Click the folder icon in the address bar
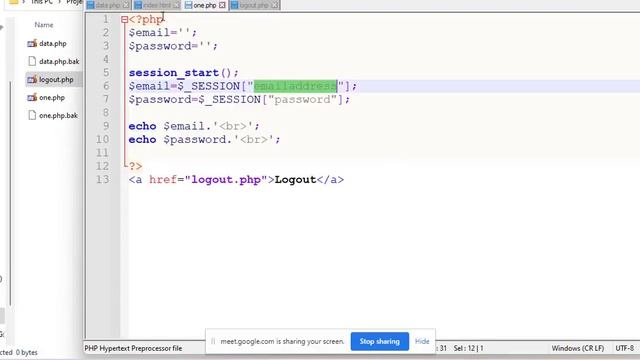Screen dimensions: 640x360 tap(13, 2)
